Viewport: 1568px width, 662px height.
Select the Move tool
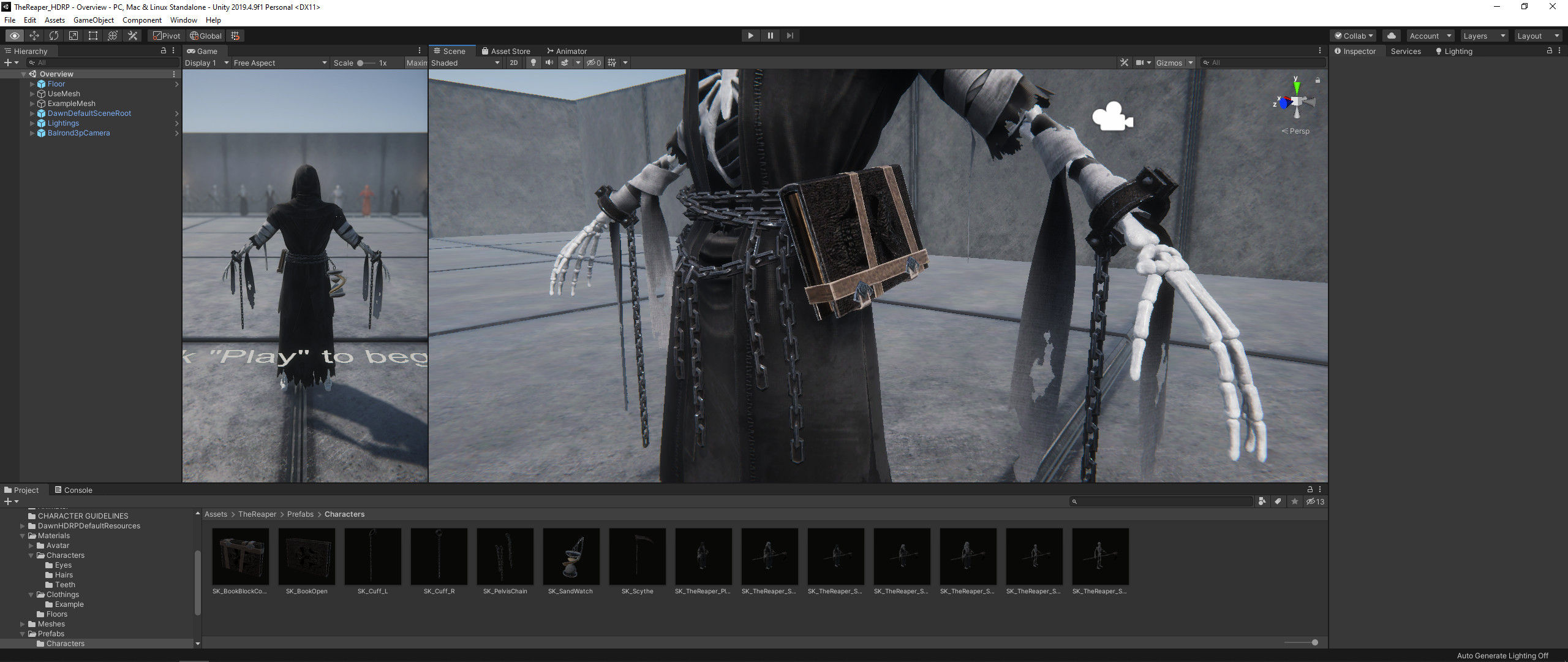click(34, 36)
